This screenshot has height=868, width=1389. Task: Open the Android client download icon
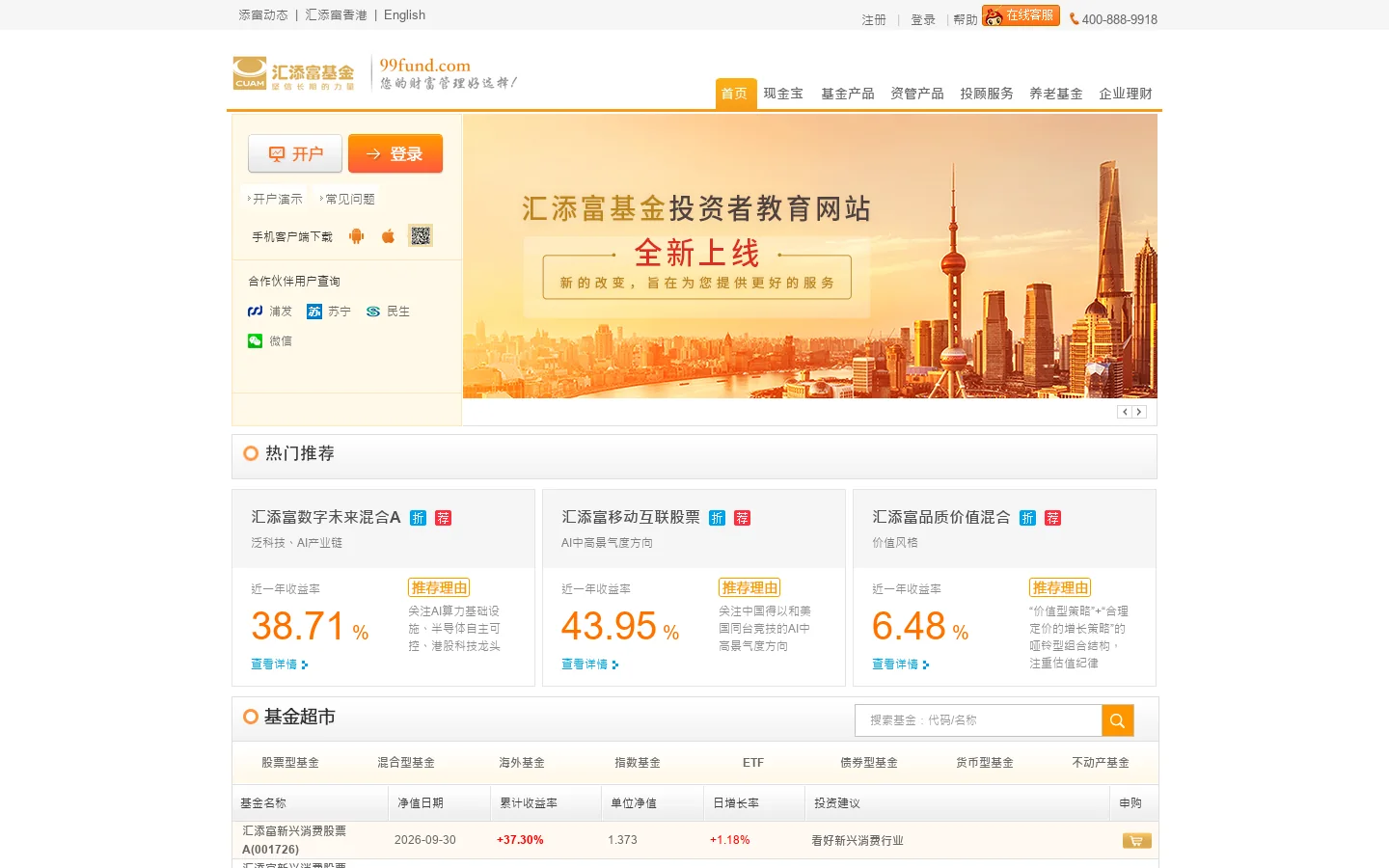[x=357, y=236]
